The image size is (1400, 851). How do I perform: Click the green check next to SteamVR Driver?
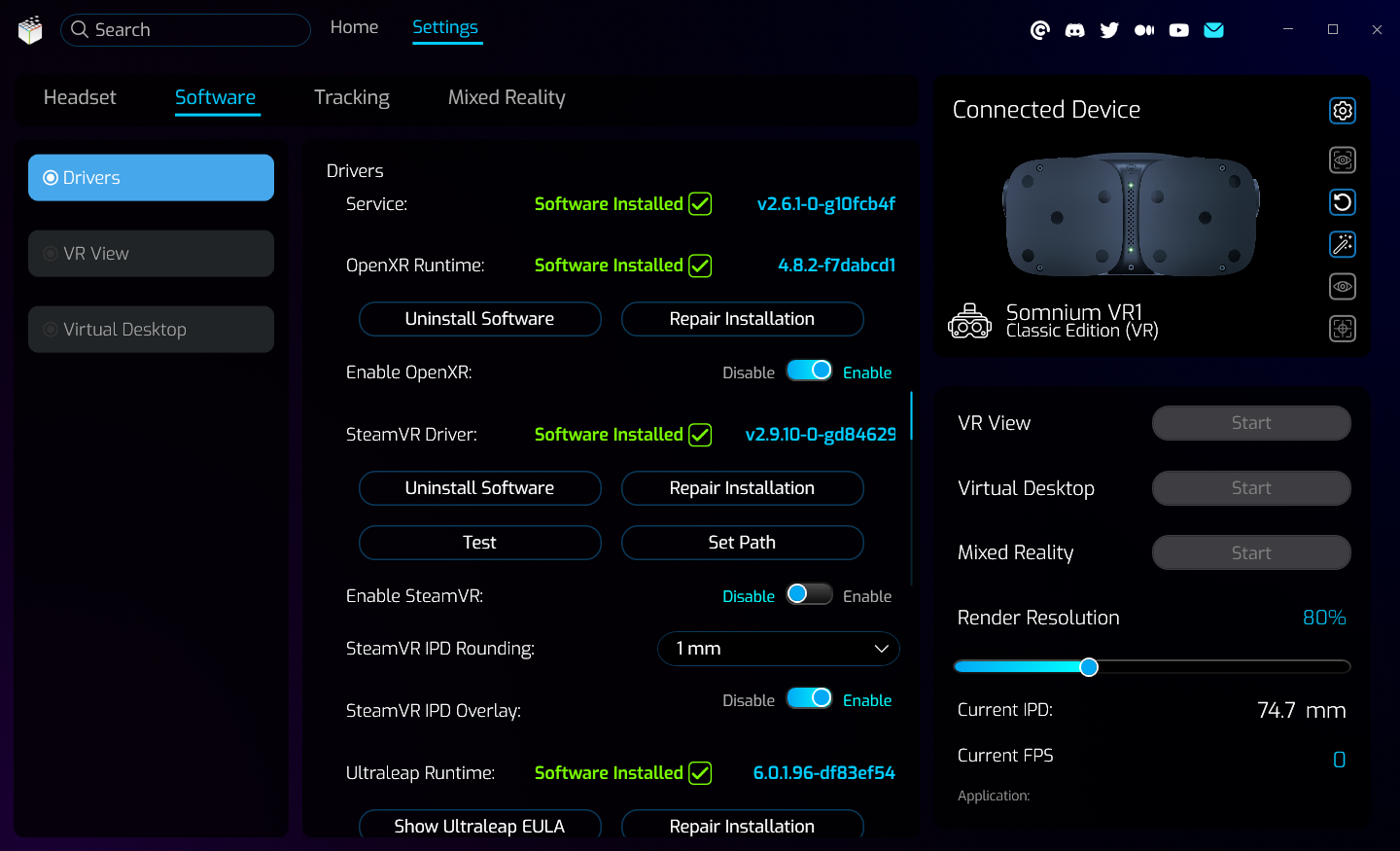[700, 435]
